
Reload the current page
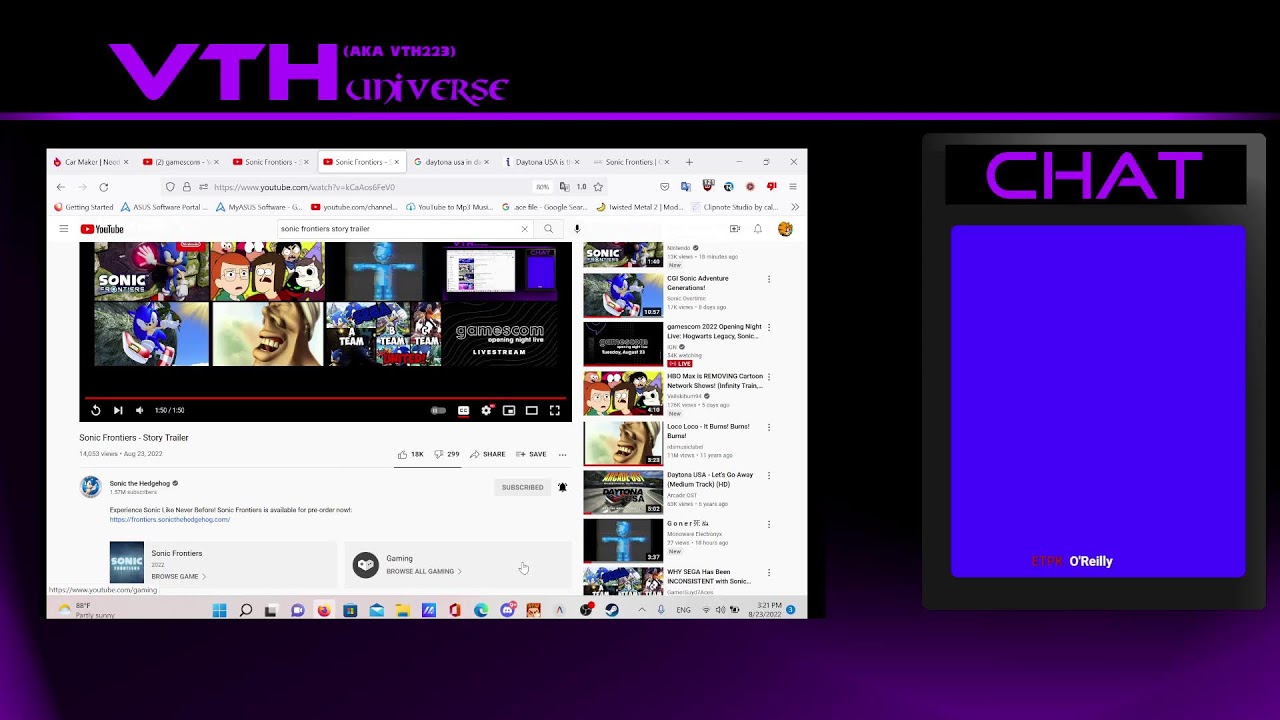(103, 187)
